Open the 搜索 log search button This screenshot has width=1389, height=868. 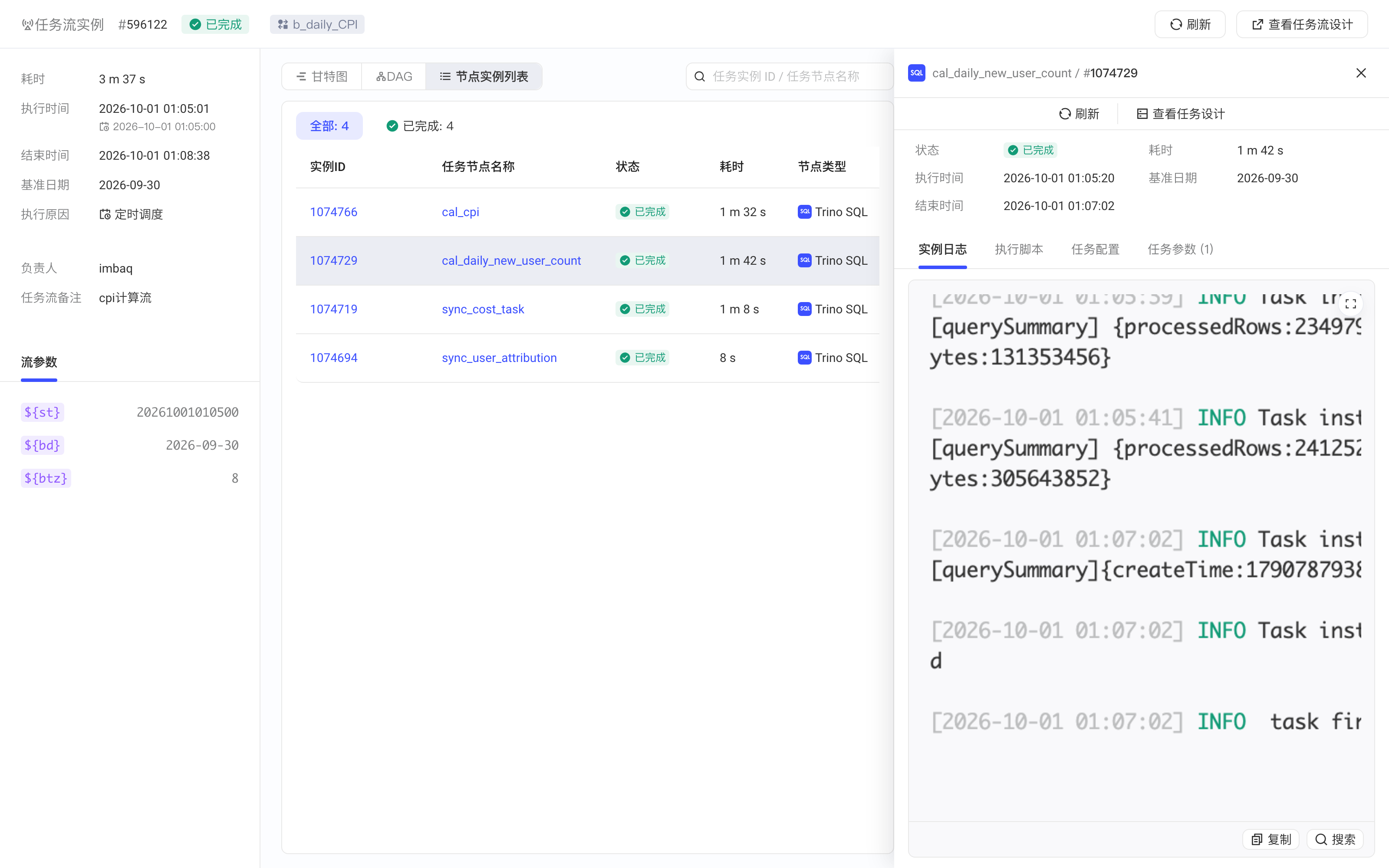coord(1335,839)
